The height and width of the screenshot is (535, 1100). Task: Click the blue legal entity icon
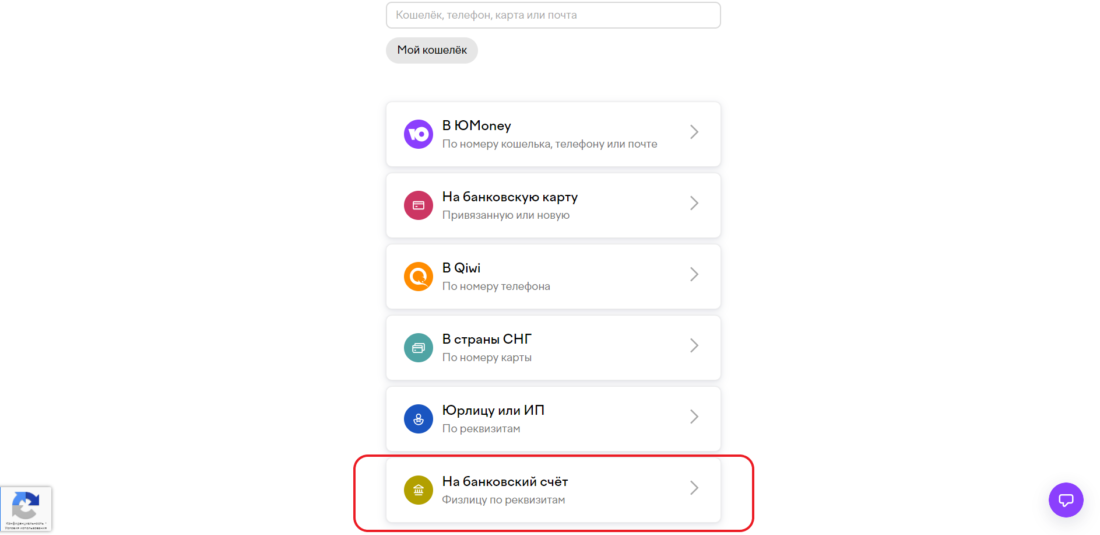point(418,418)
